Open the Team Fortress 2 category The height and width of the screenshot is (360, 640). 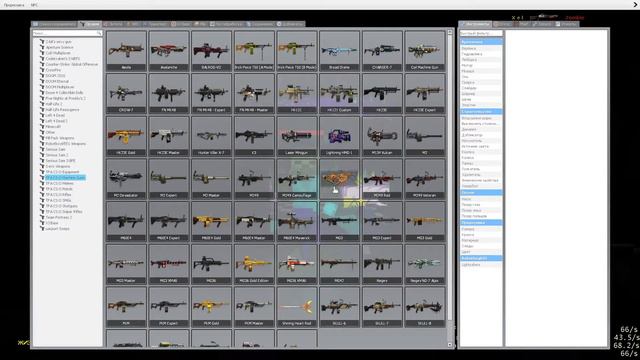pyautogui.click(x=59, y=217)
